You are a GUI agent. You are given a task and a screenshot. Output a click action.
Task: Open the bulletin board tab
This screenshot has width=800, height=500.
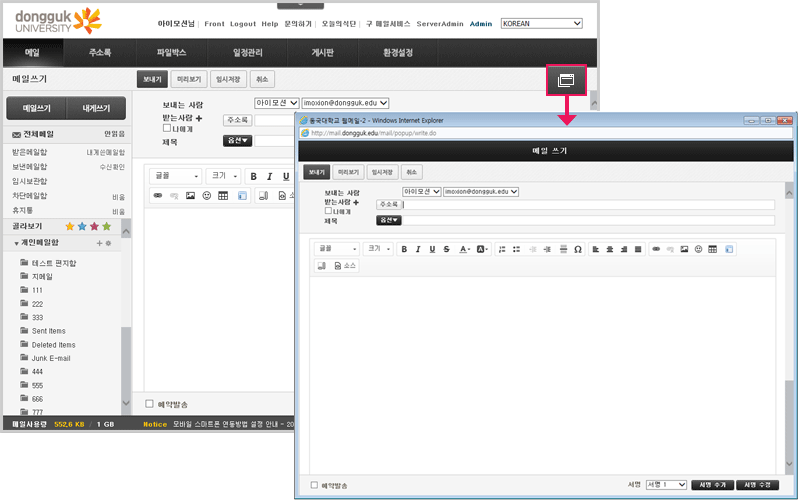coord(322,53)
